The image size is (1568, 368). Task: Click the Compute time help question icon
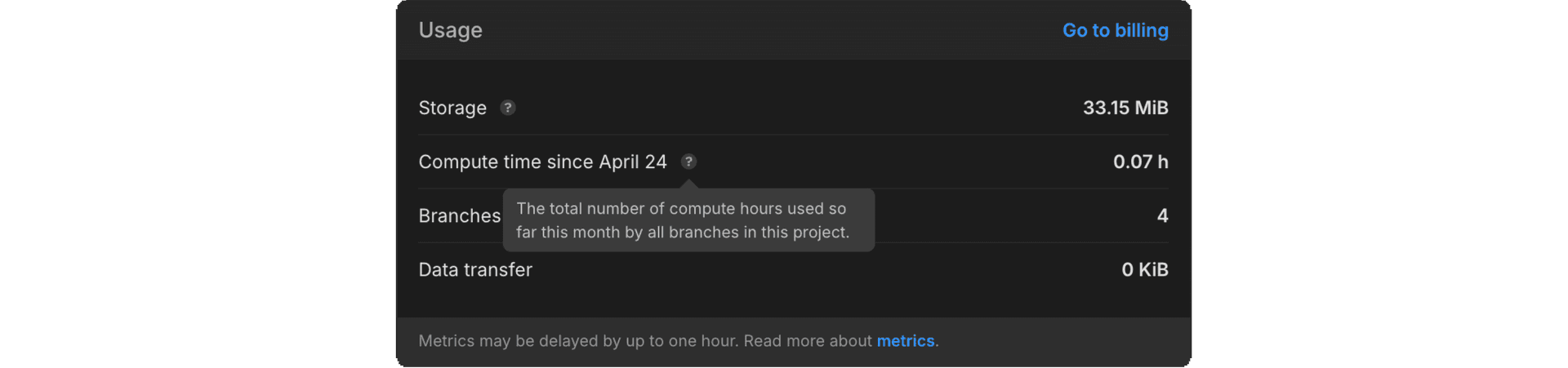(688, 162)
